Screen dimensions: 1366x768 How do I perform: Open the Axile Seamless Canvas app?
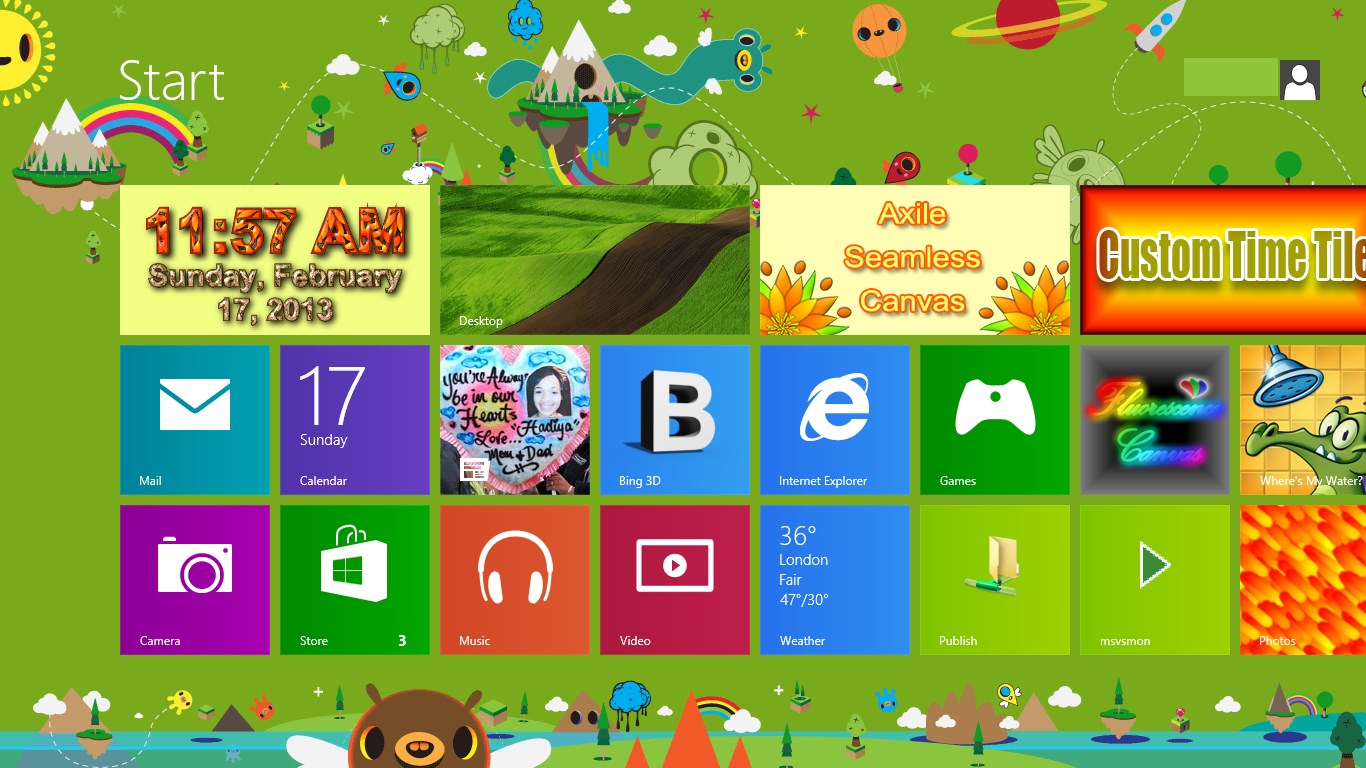coord(914,258)
